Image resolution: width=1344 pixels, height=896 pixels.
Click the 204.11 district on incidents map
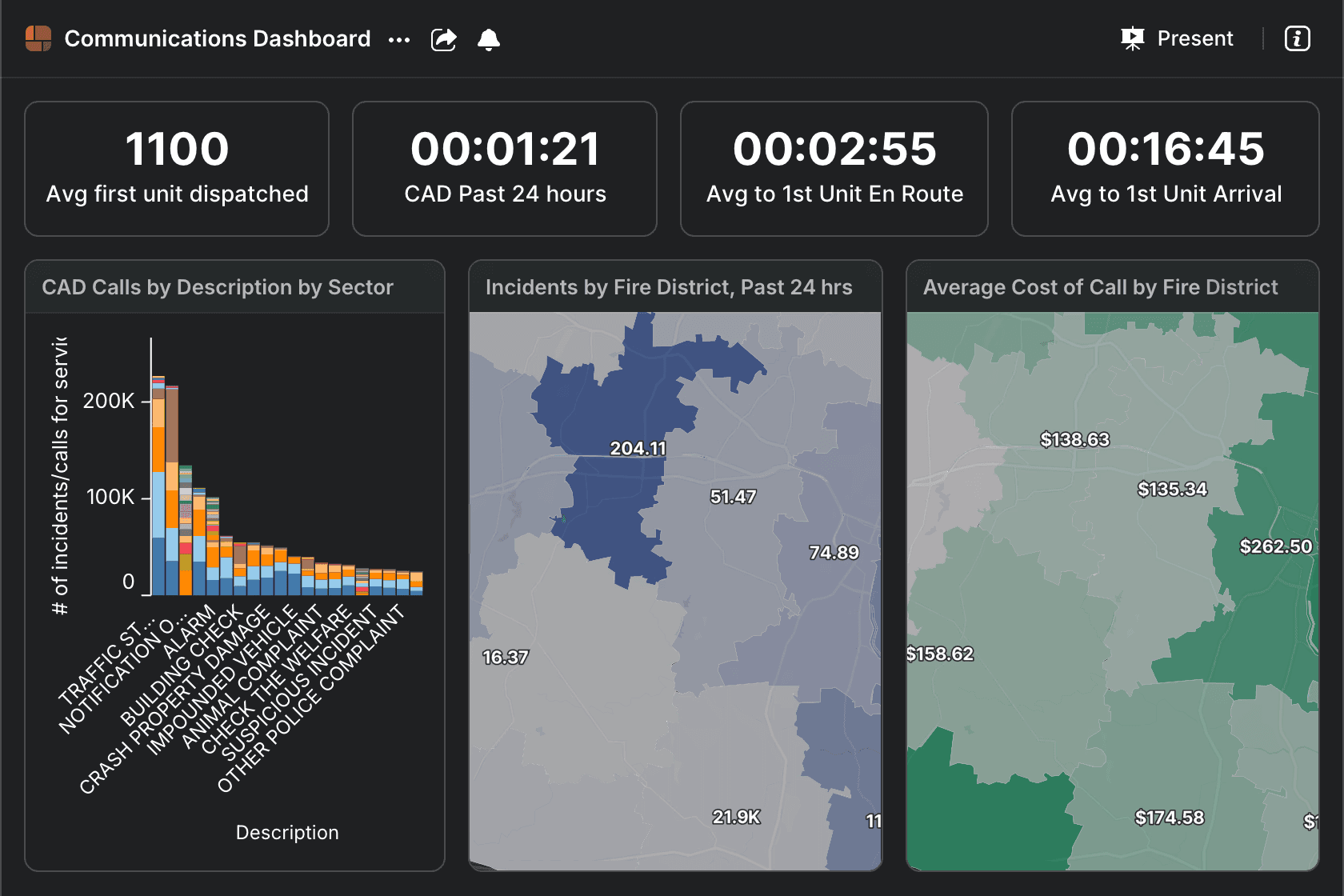(x=638, y=448)
